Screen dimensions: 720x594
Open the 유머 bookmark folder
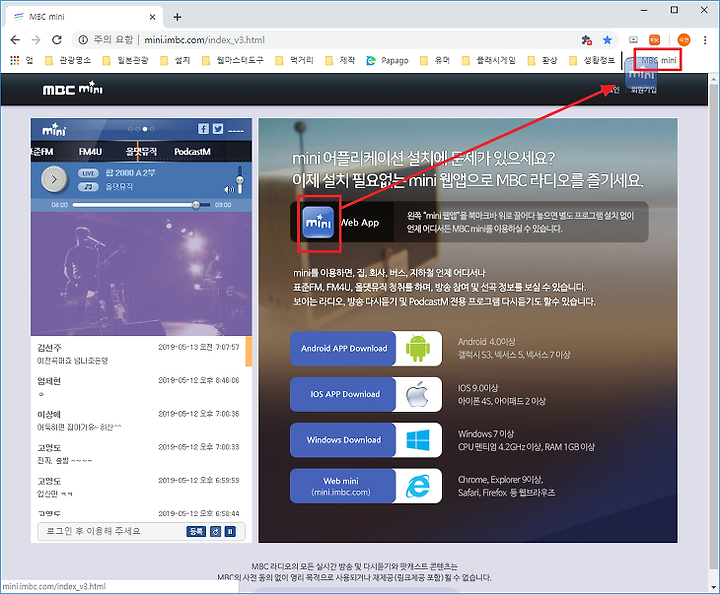click(x=435, y=60)
